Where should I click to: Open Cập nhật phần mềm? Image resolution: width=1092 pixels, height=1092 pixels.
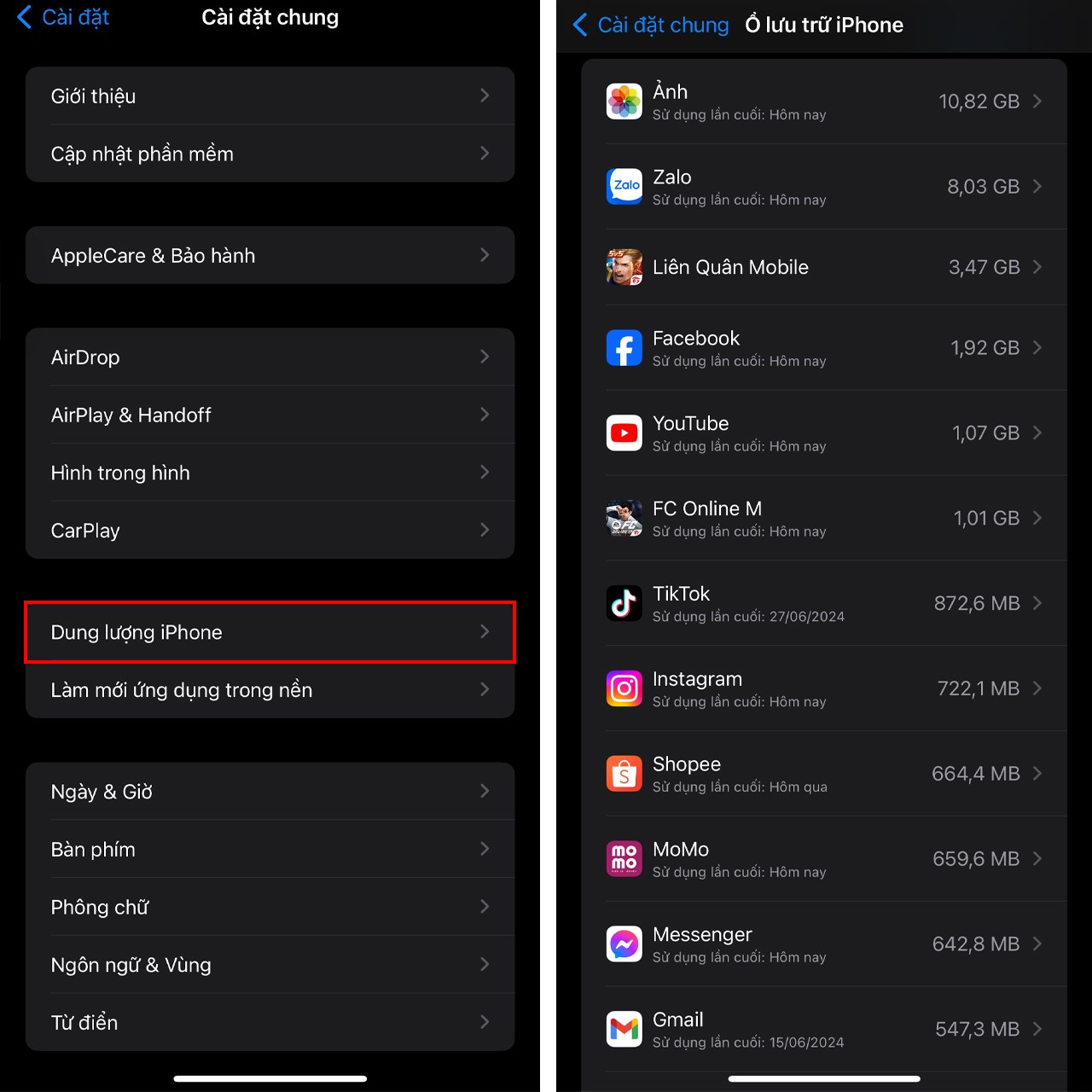pos(270,154)
